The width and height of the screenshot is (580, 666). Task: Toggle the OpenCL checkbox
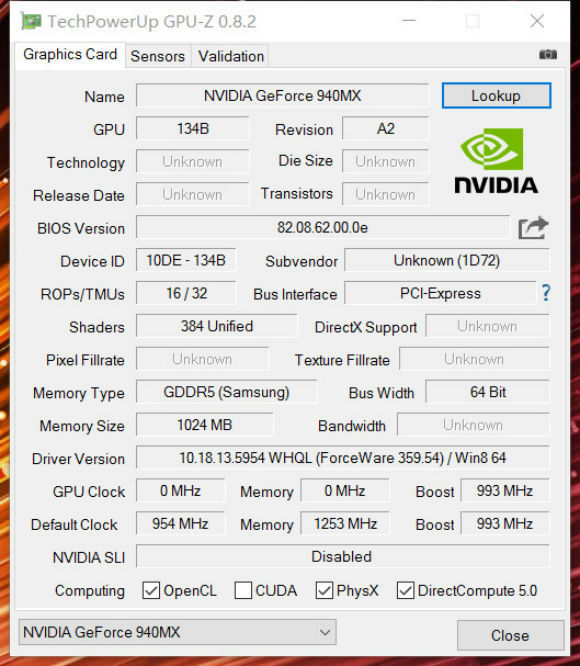click(151, 590)
